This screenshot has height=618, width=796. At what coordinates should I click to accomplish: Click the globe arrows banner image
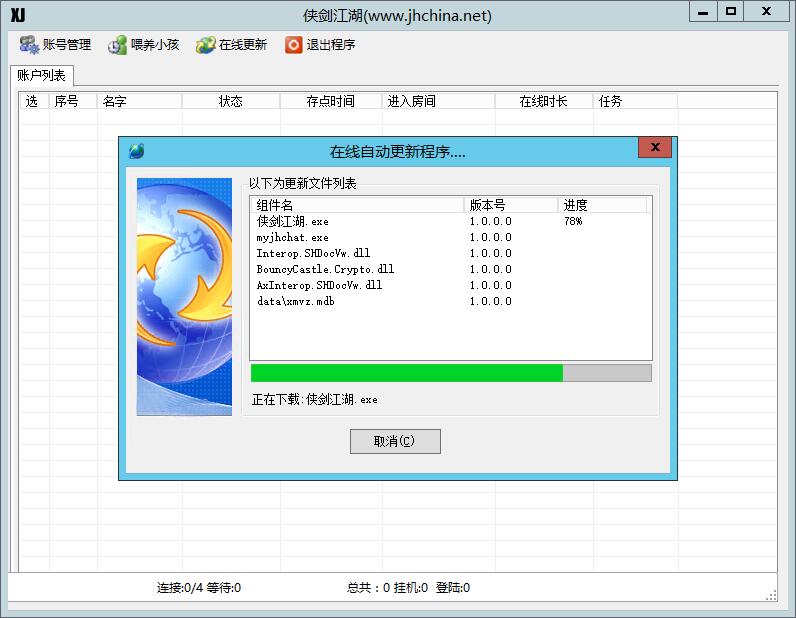(x=184, y=297)
